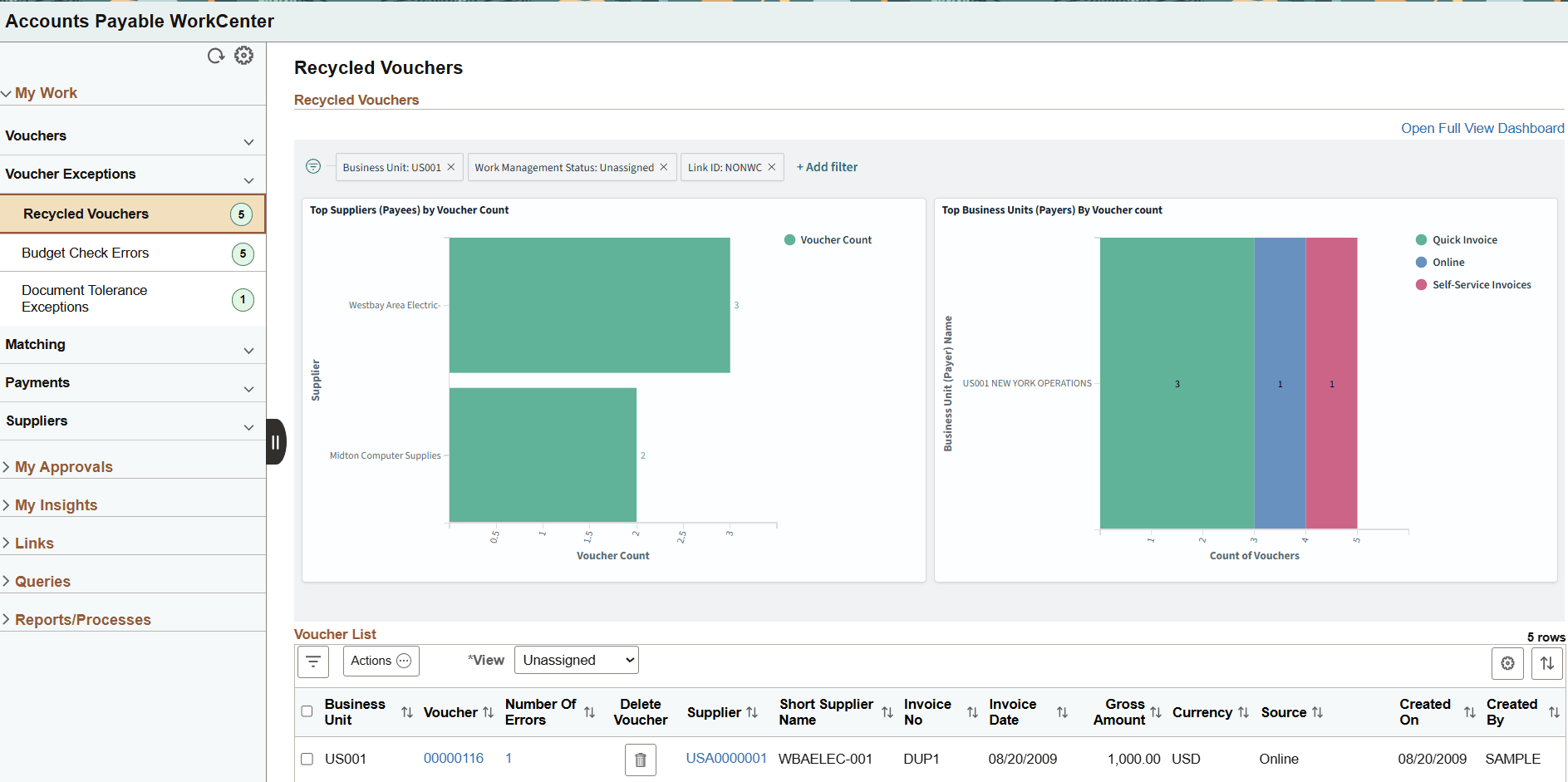Viewport: 1568px width, 782px height.
Task: Sort by Business Unit column
Action: click(406, 712)
